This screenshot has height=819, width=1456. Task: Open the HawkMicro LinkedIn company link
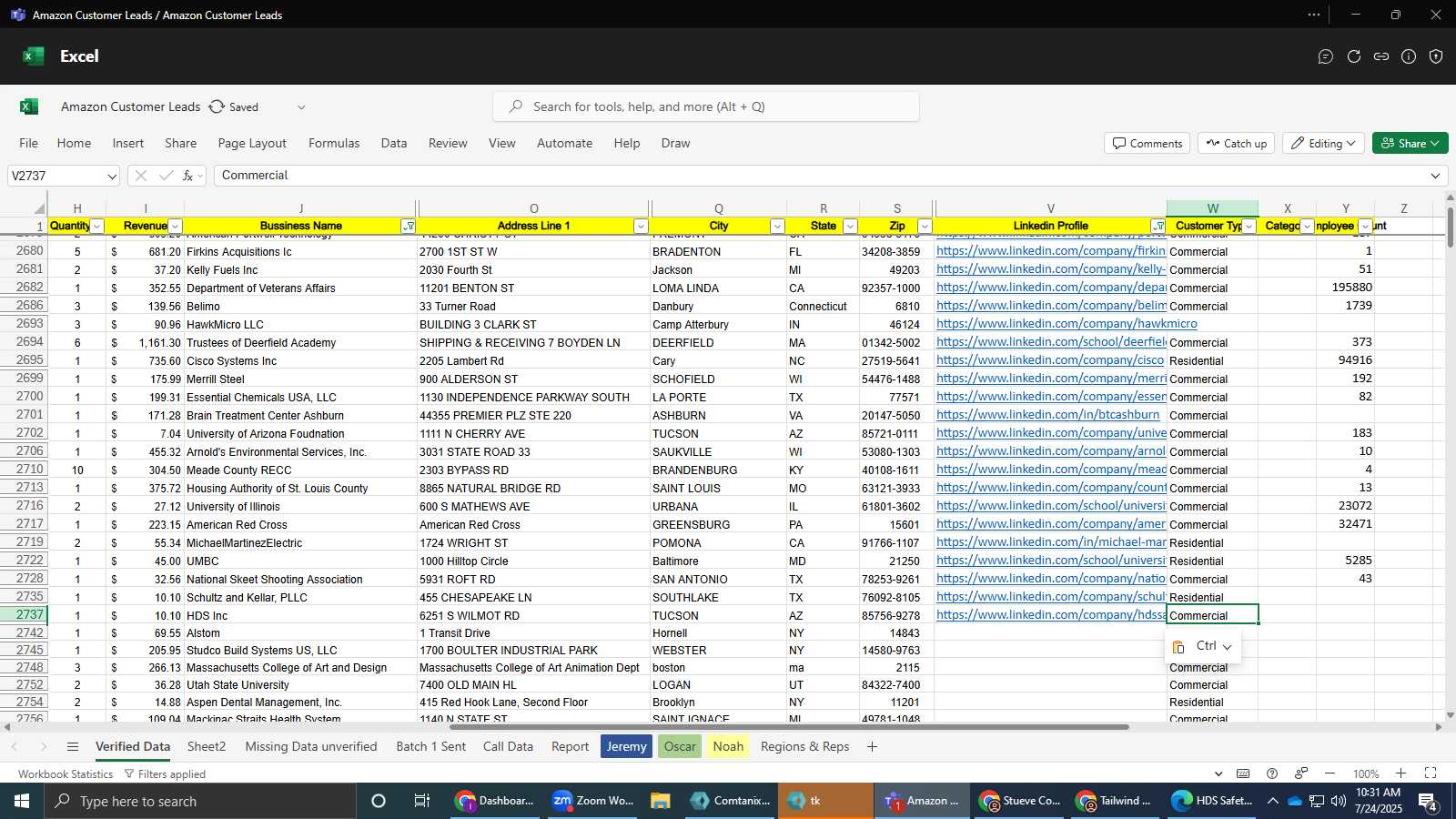1067,323
